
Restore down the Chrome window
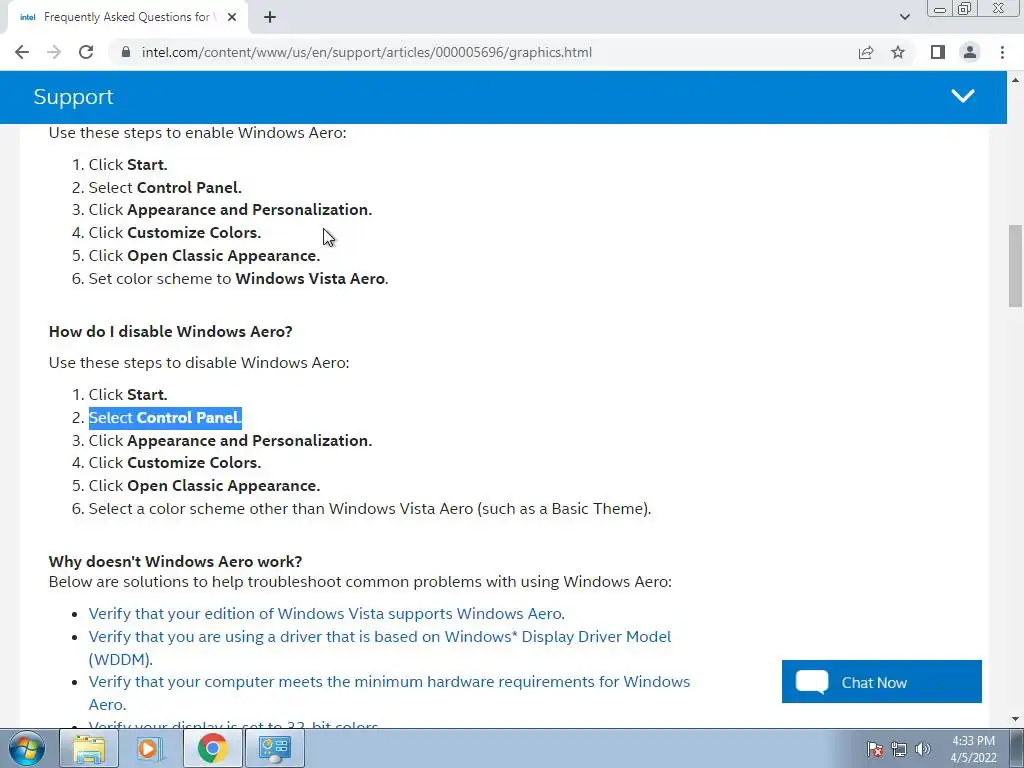(965, 9)
